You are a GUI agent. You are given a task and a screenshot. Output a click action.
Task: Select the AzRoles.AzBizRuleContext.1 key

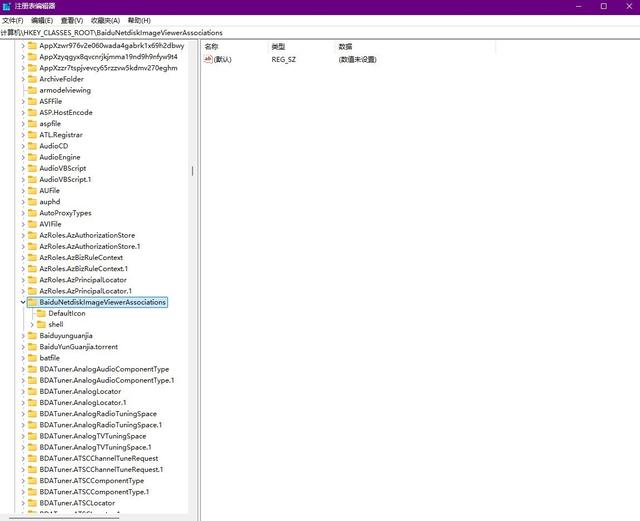coord(84,269)
